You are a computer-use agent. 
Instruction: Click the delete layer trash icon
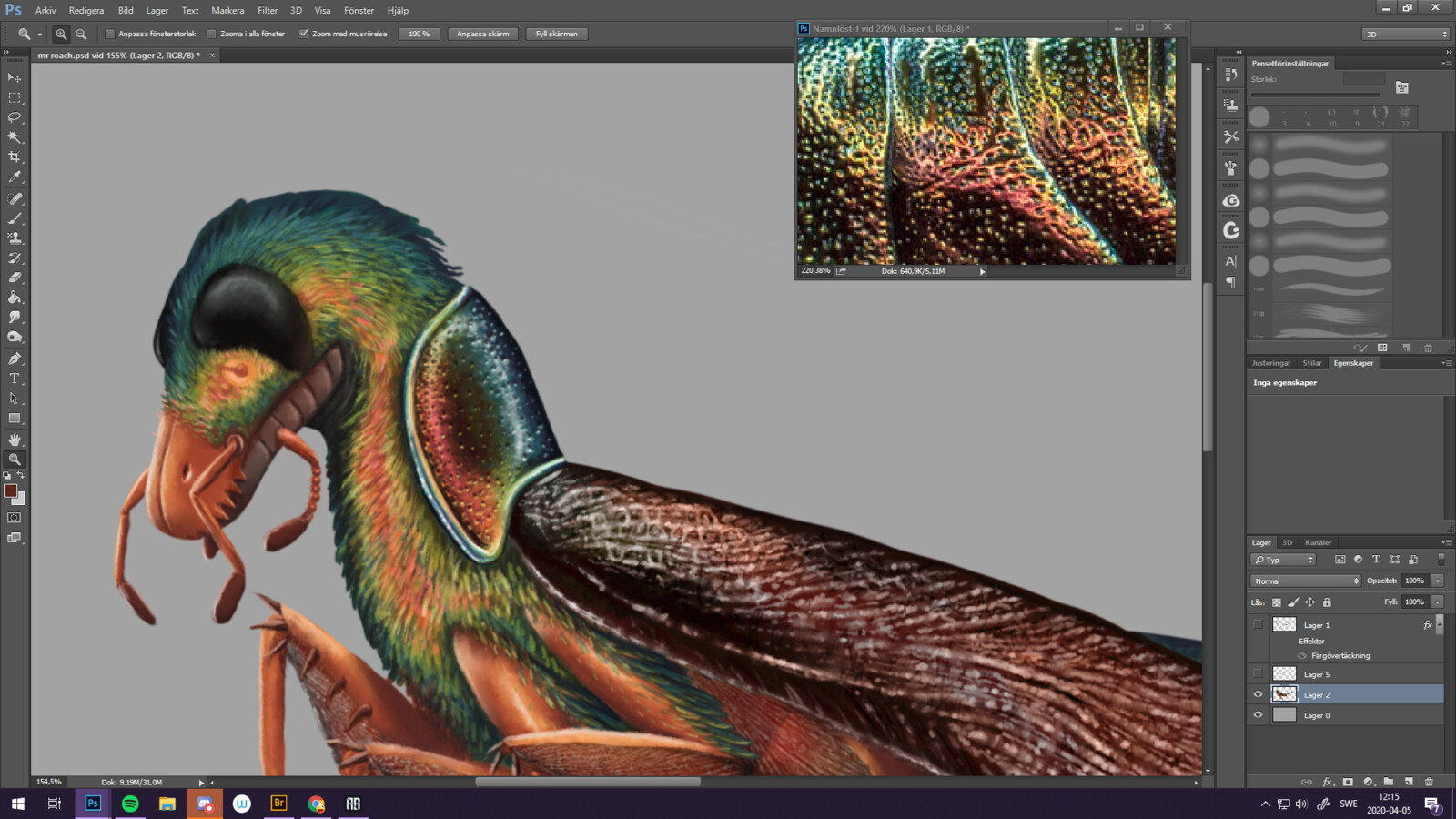1429,782
